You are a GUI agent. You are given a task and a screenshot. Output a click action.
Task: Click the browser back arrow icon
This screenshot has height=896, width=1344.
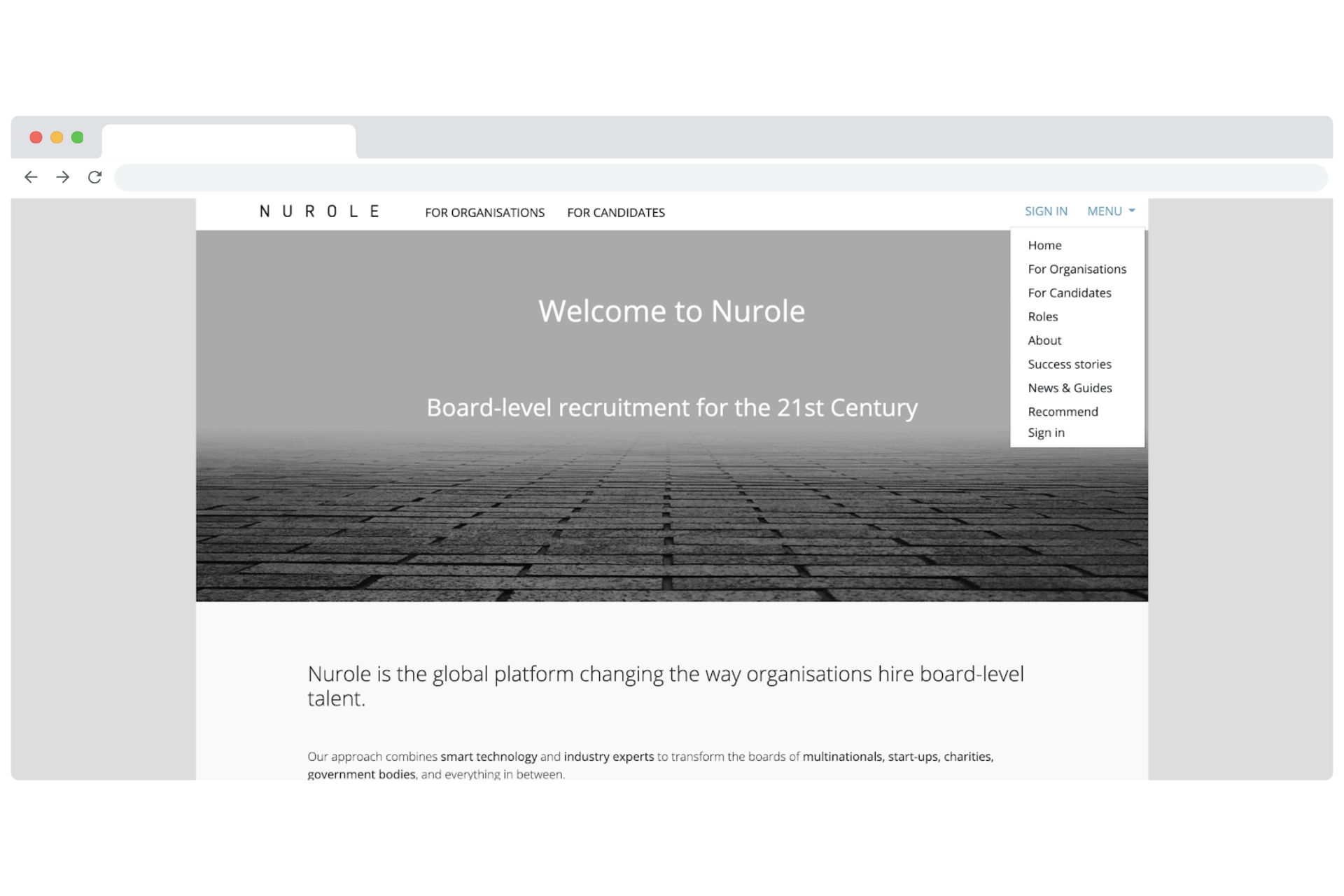(x=31, y=177)
